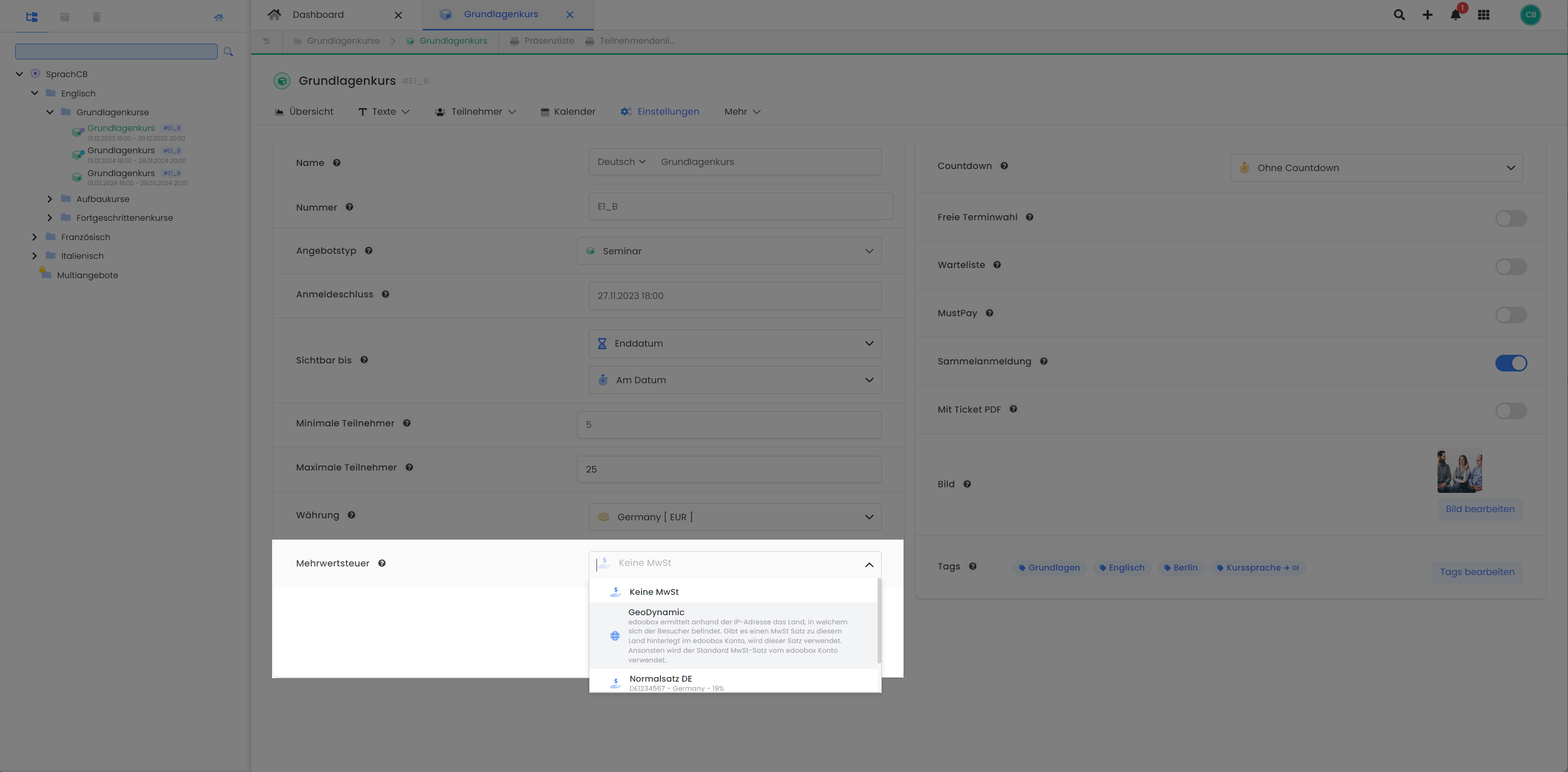
Task: Open the Angebotstyp dropdown showing Seminar
Action: [729, 251]
